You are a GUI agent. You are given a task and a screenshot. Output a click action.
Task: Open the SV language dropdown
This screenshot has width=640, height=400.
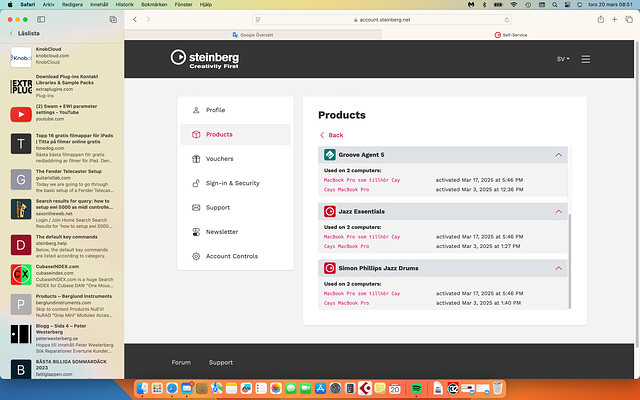point(563,59)
